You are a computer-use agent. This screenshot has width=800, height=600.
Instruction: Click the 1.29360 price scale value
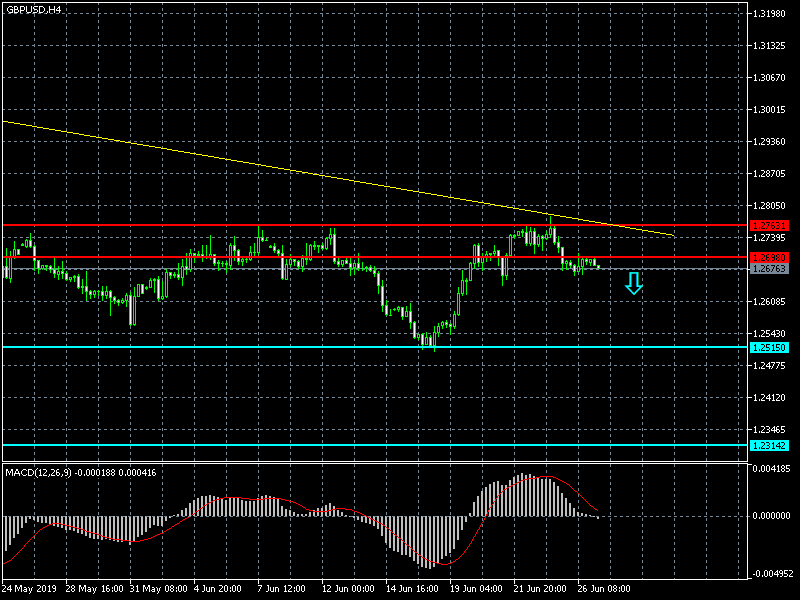[x=769, y=141]
